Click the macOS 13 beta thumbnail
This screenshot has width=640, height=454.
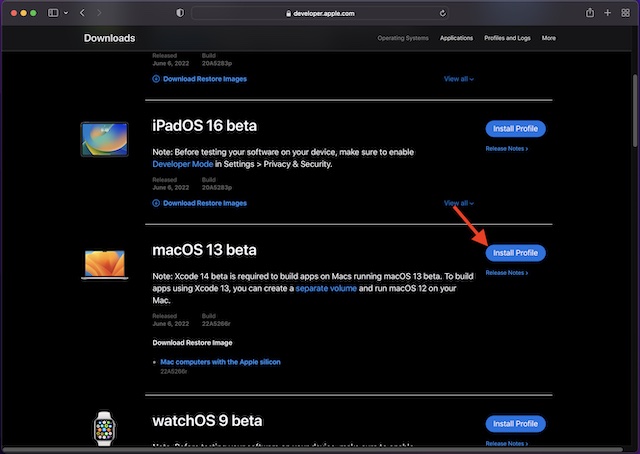click(x=104, y=265)
